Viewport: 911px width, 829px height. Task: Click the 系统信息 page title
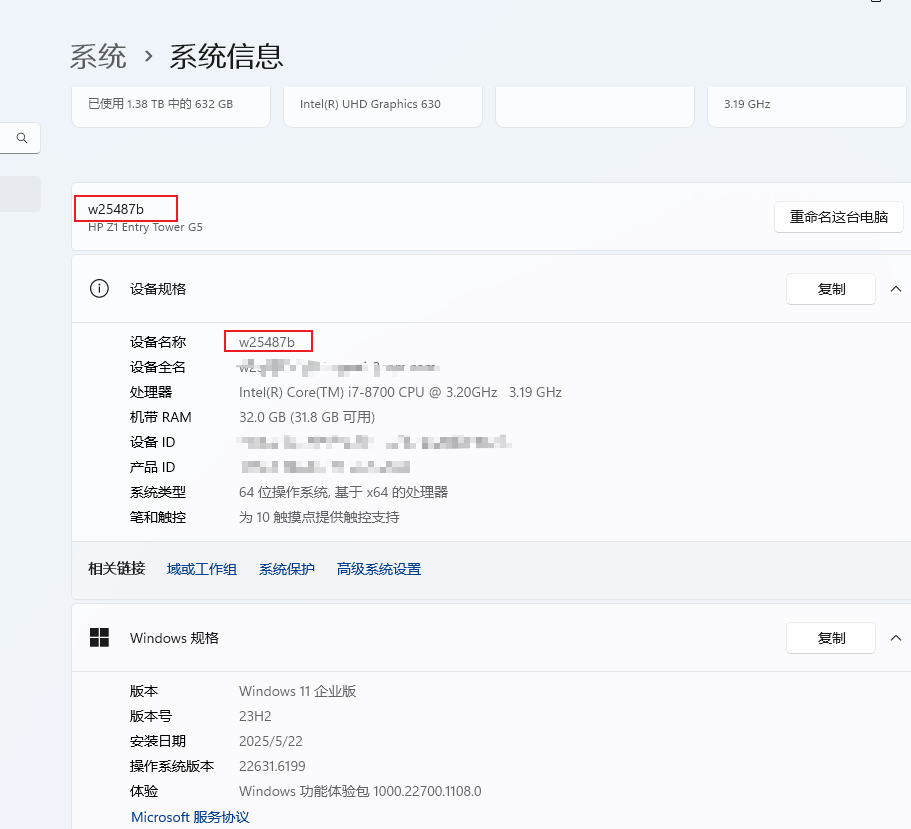(x=226, y=56)
